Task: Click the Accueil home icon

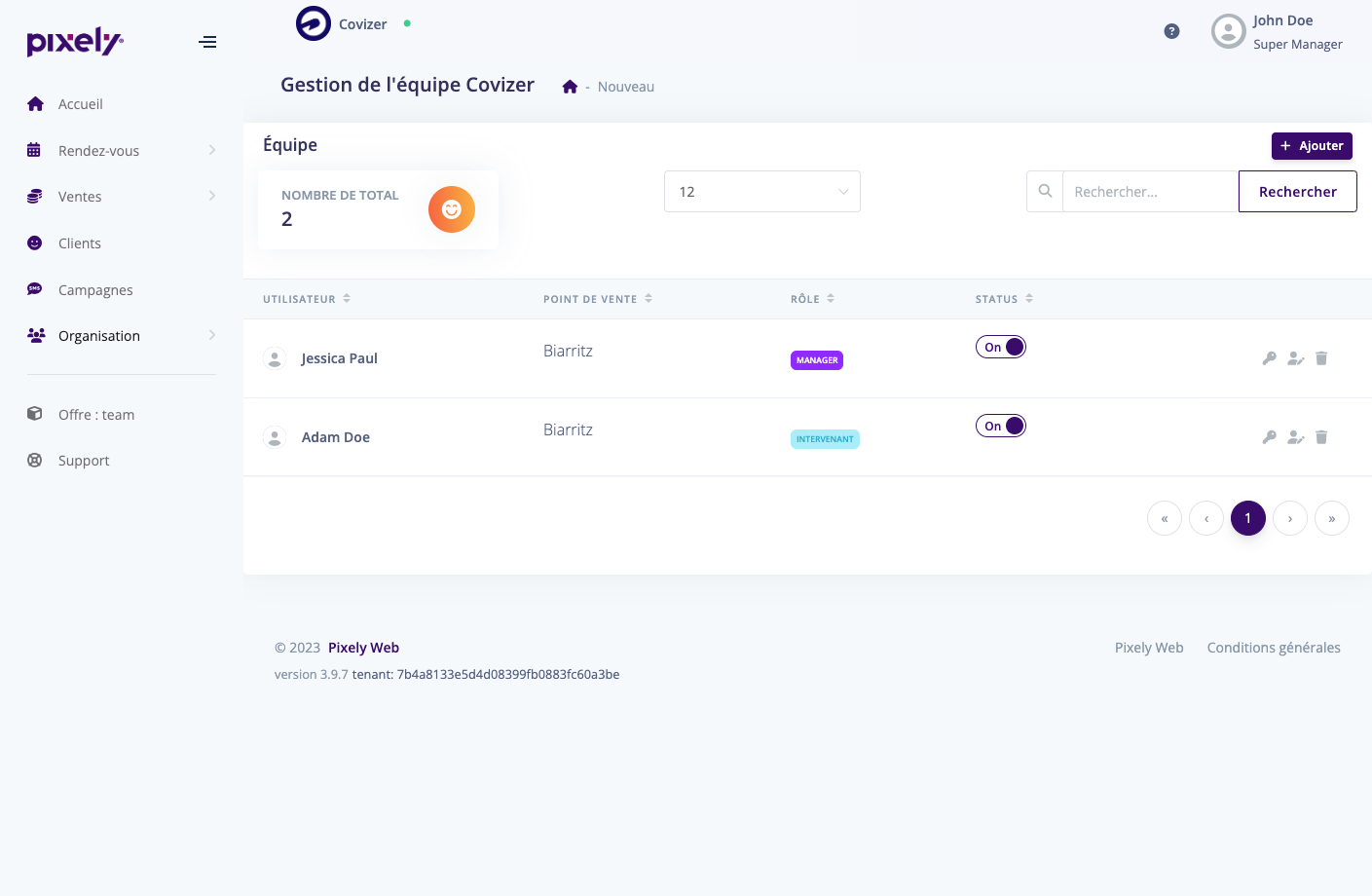Action: (x=35, y=103)
